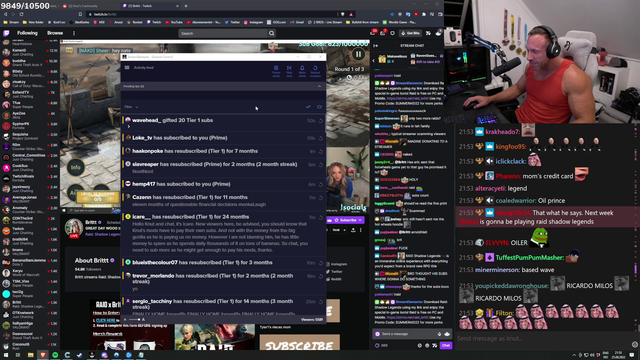Screen dimensions: 640x360
Task: Click the Twitch logo home icon
Action: pyautogui.click(x=6, y=33)
